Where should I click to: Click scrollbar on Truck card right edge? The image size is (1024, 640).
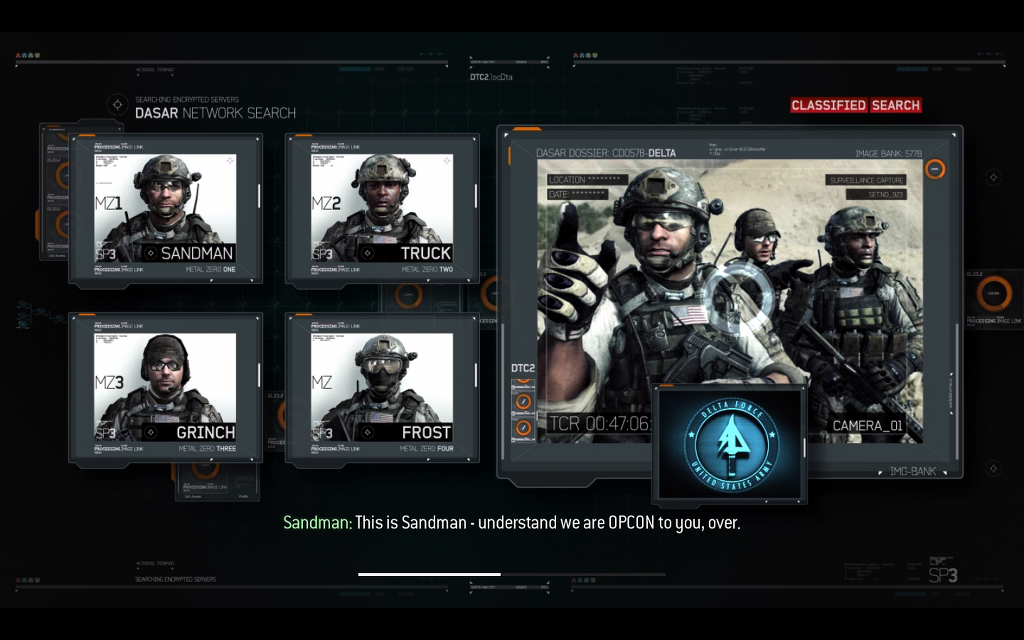(476, 196)
